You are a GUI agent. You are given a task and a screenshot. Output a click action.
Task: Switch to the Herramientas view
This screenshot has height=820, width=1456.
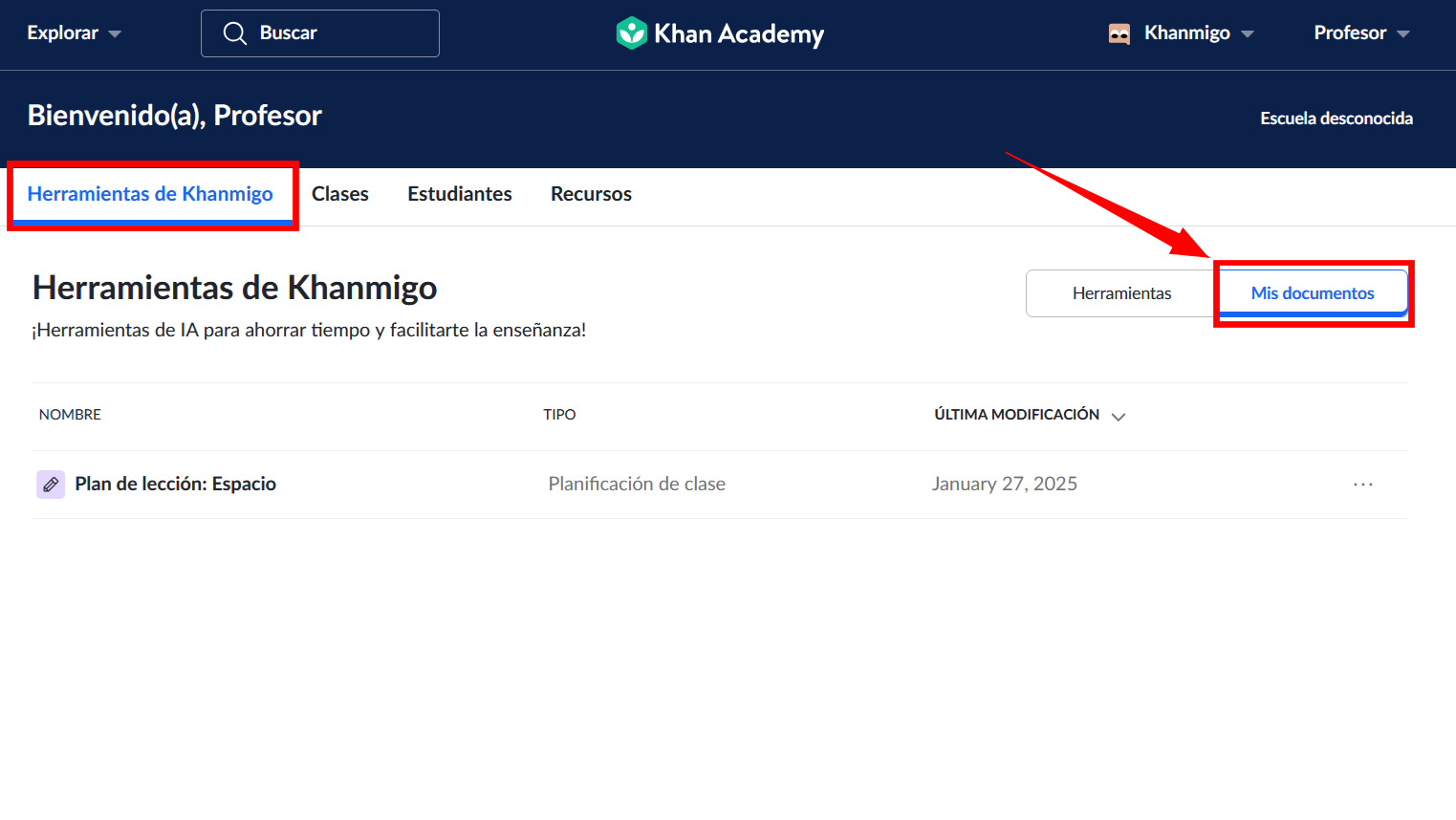pos(1121,293)
